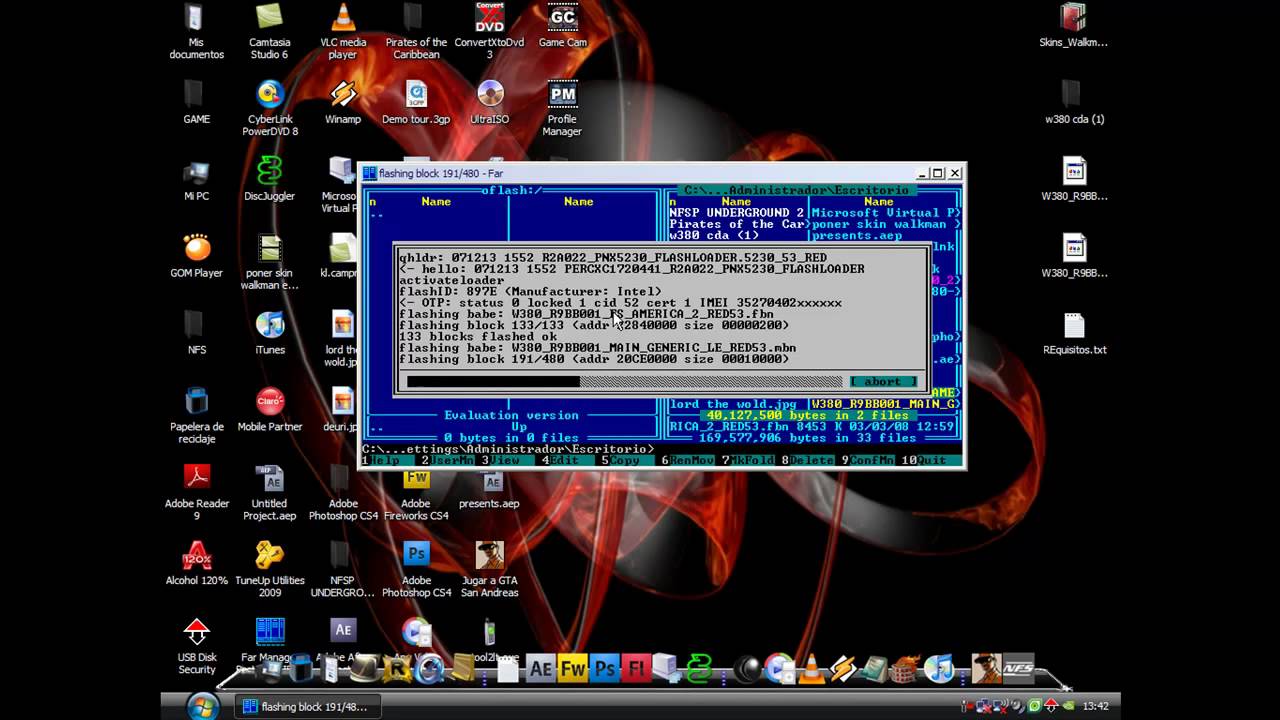Open CyberLink PowerDVD 8 desktop icon
Image resolution: width=1280 pixels, height=720 pixels.
(270, 108)
